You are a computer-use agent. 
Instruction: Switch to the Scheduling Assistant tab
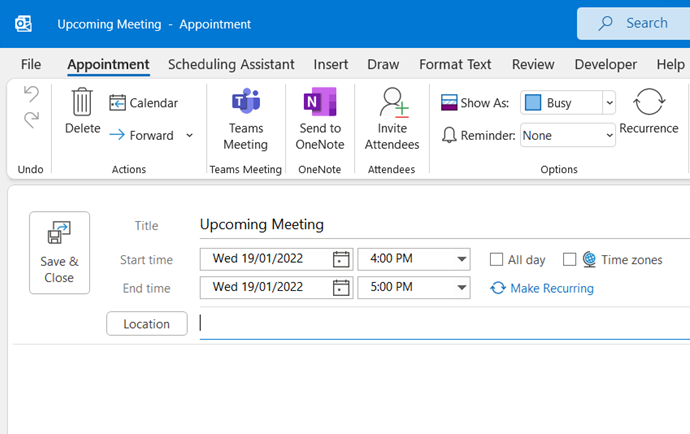231,64
